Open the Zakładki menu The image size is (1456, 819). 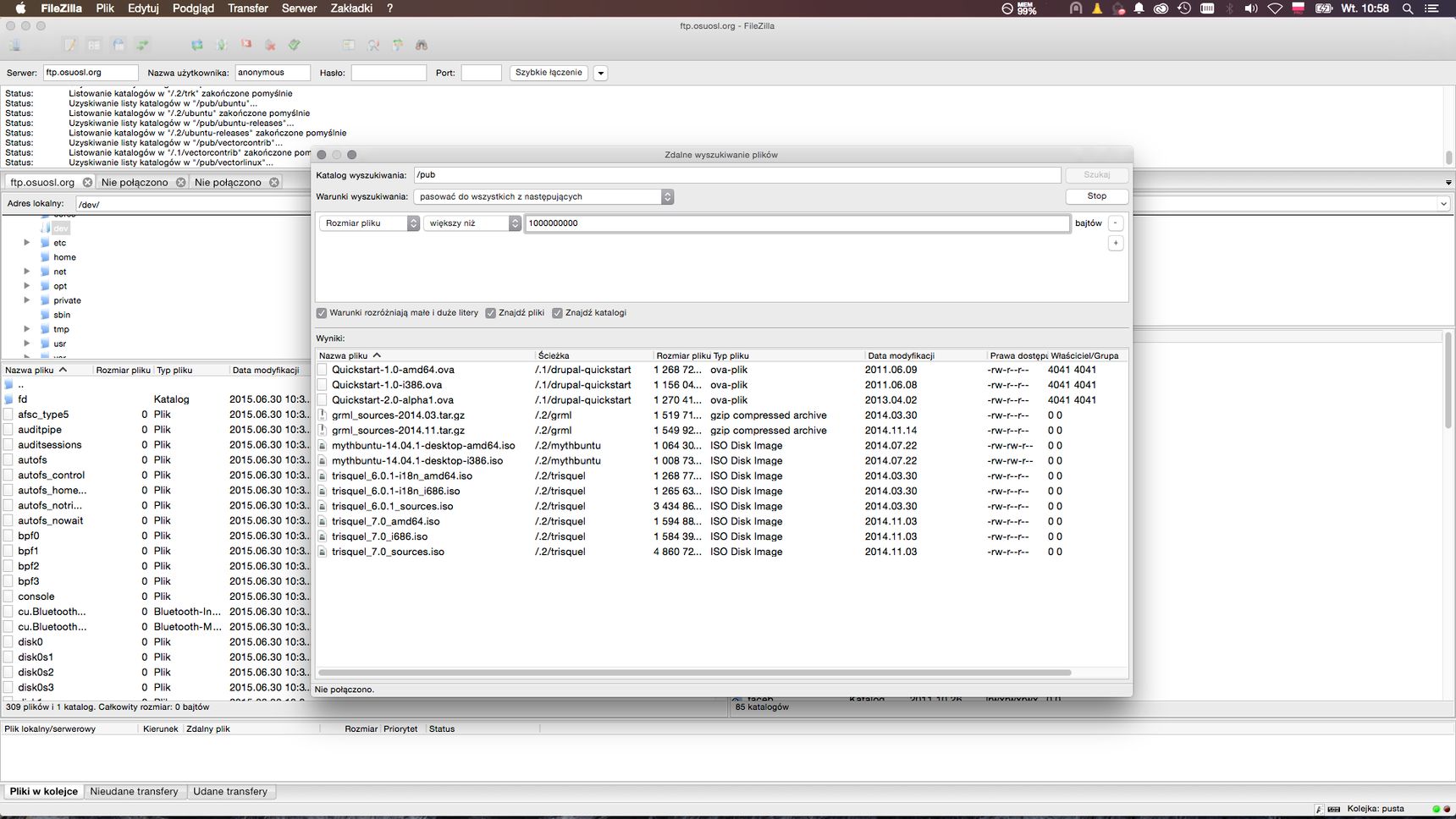(351, 8)
